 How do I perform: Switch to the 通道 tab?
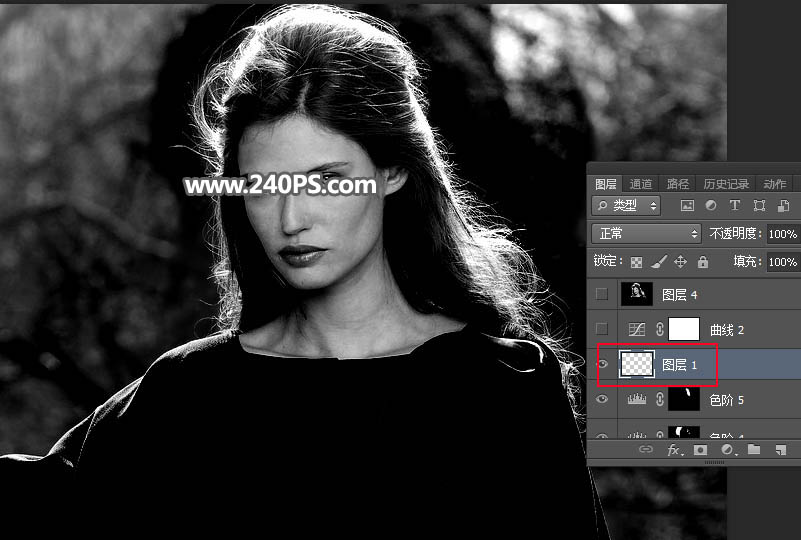point(641,184)
